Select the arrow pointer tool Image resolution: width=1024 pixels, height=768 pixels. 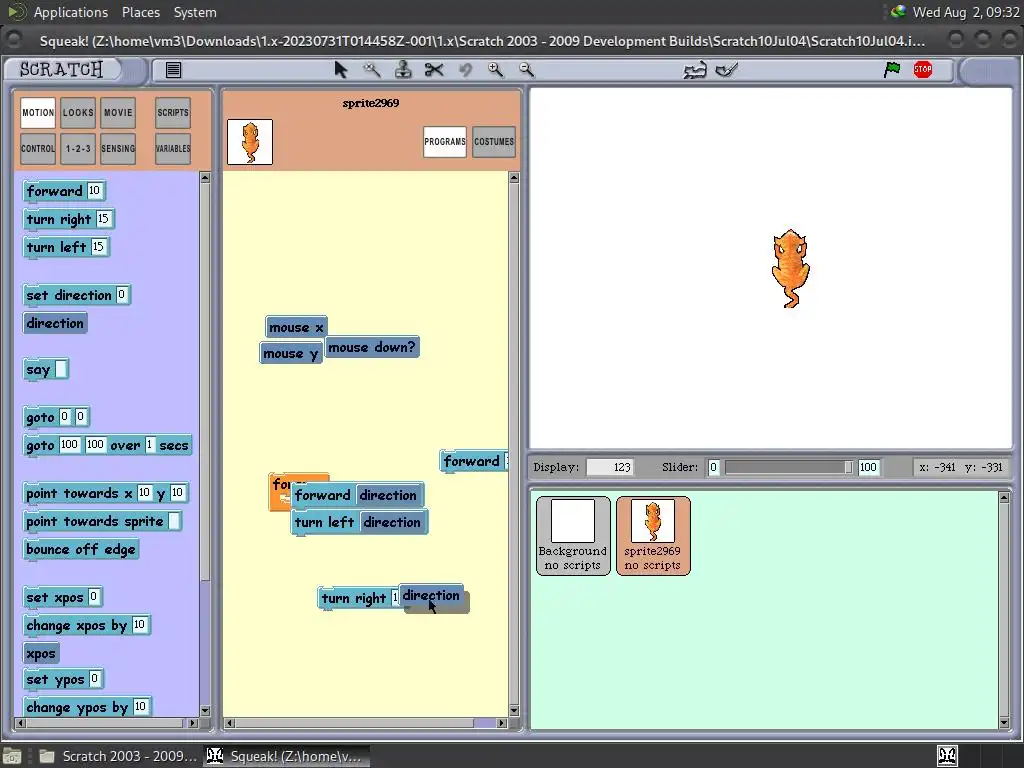click(340, 70)
